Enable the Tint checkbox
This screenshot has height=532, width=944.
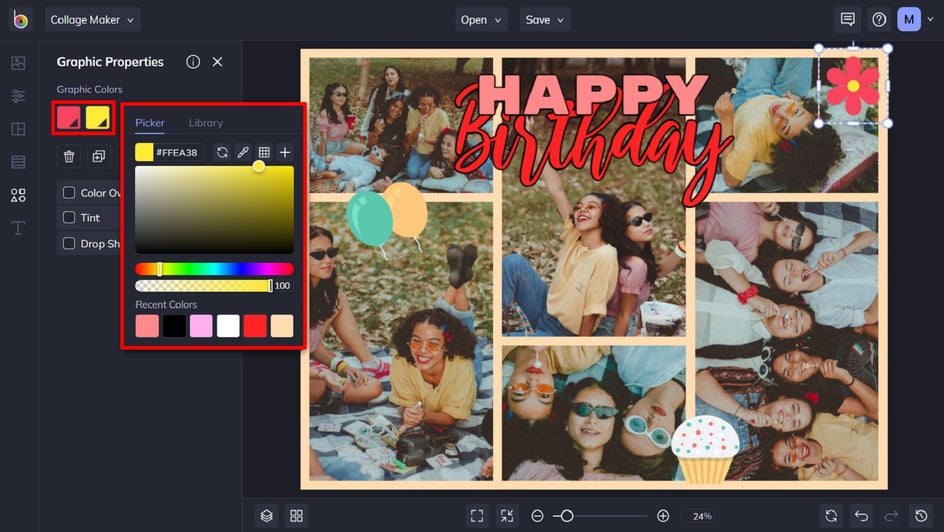pyautogui.click(x=69, y=217)
